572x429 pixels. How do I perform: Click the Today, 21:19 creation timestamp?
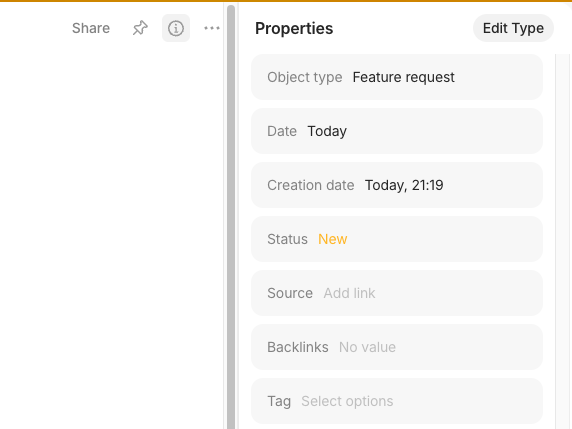(x=404, y=185)
